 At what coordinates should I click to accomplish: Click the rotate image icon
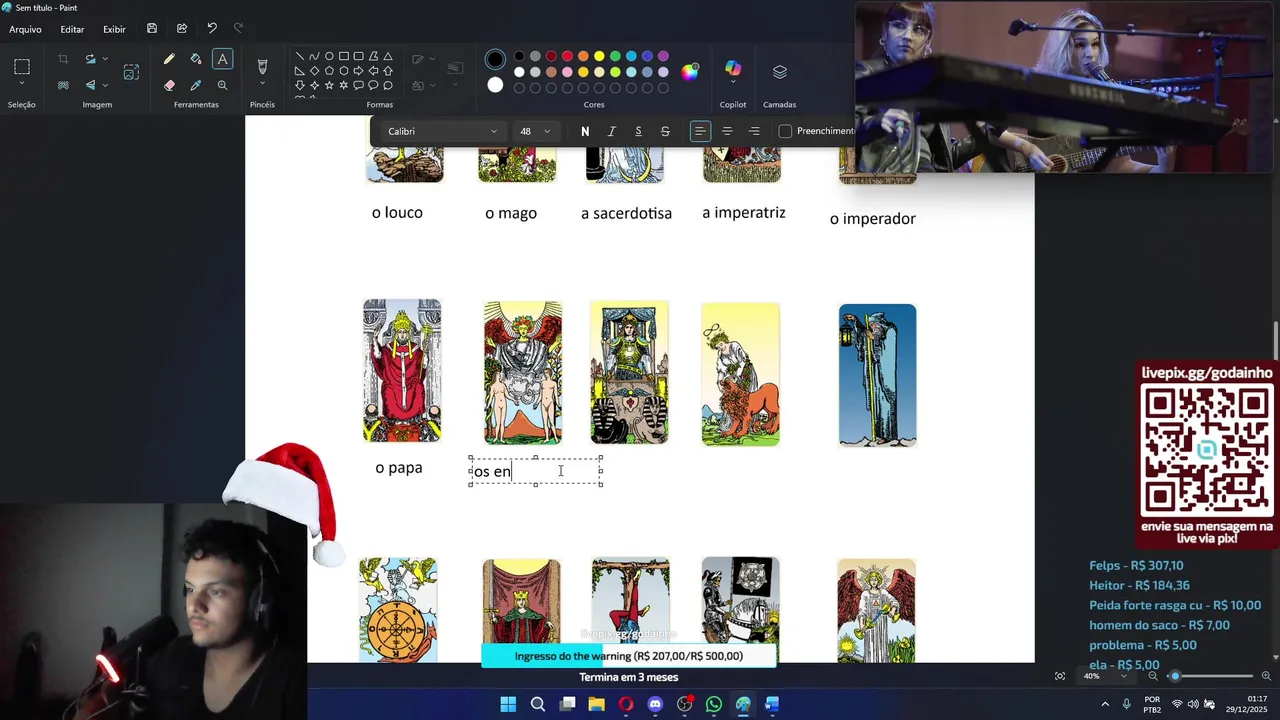coord(90,59)
